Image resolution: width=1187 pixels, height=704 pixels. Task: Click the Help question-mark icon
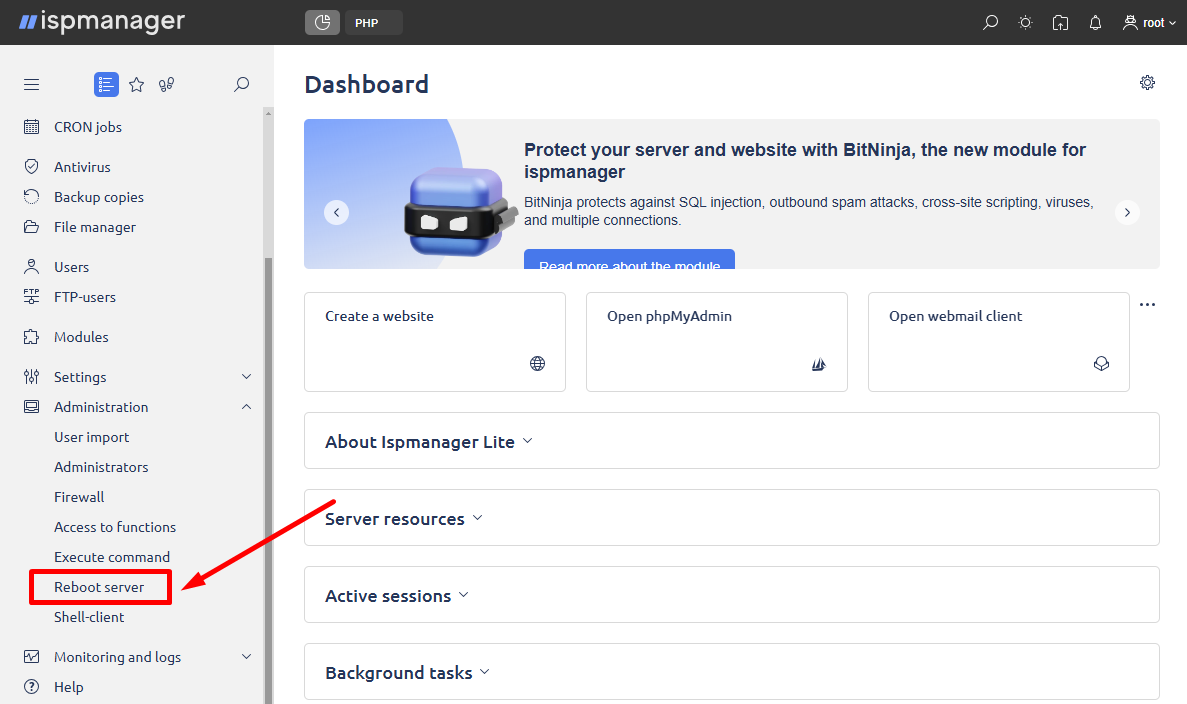(31, 687)
